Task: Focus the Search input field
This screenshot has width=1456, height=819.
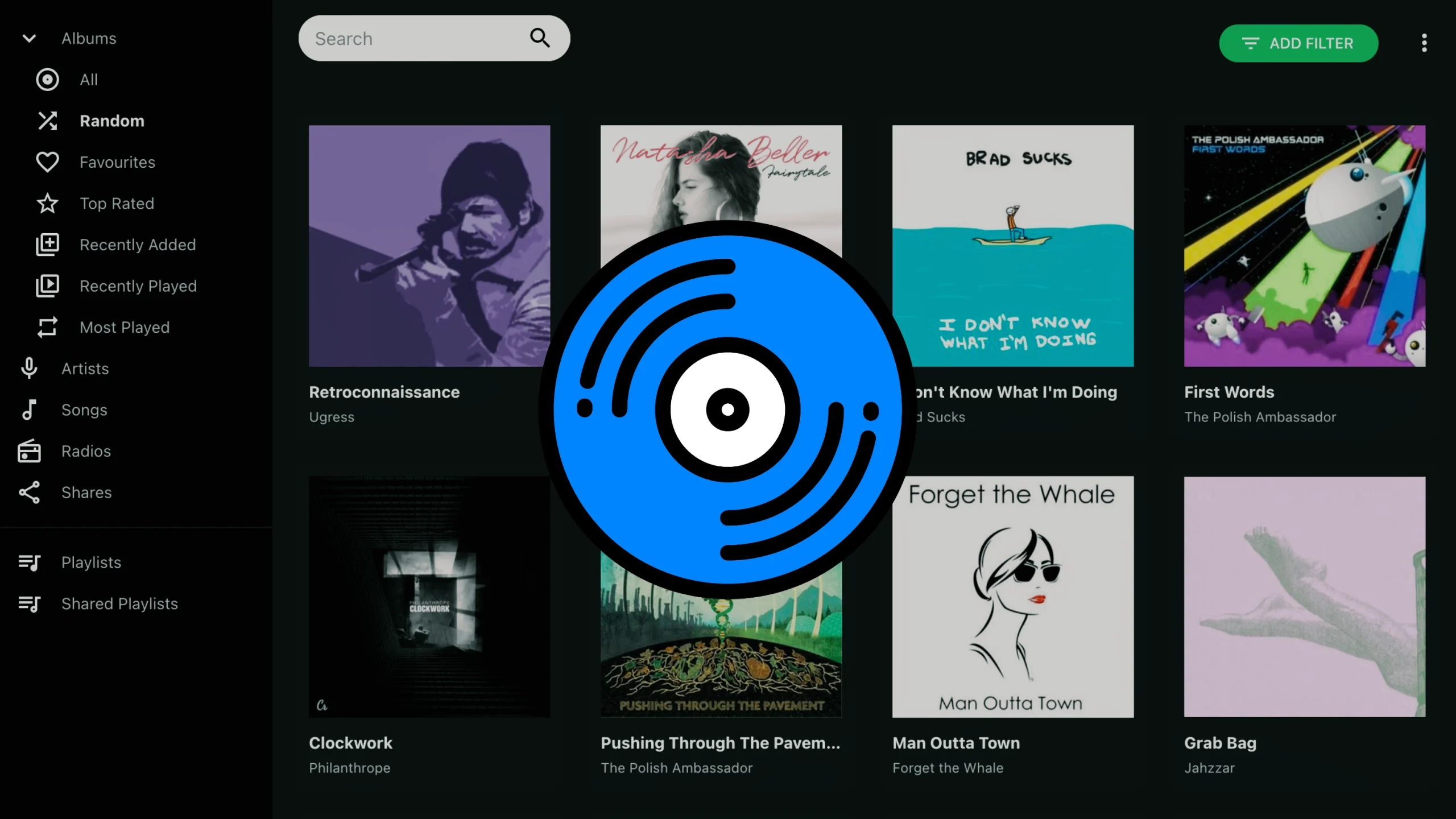Action: 434,38
